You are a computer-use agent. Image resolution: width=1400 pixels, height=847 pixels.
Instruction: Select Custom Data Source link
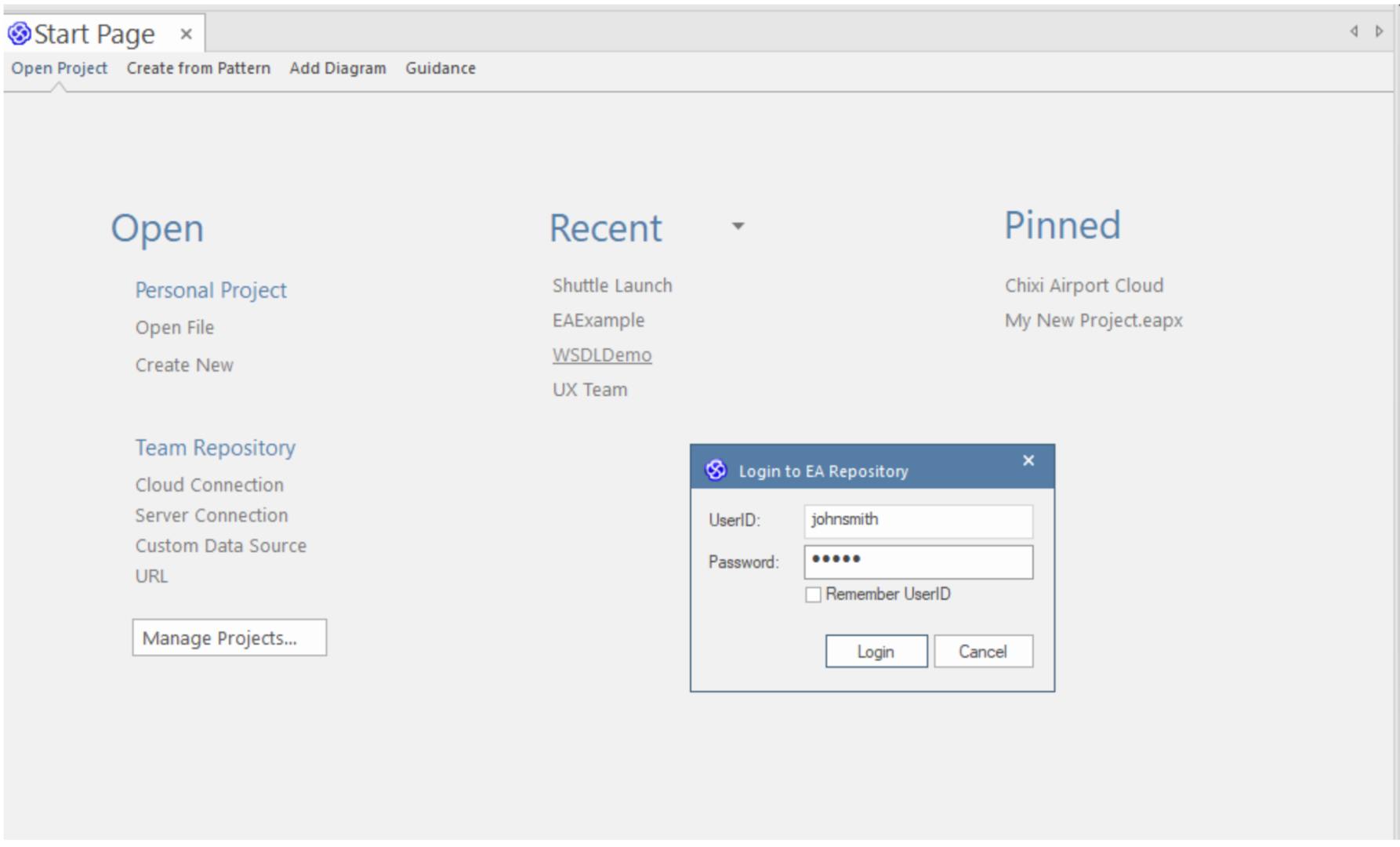[x=220, y=545]
